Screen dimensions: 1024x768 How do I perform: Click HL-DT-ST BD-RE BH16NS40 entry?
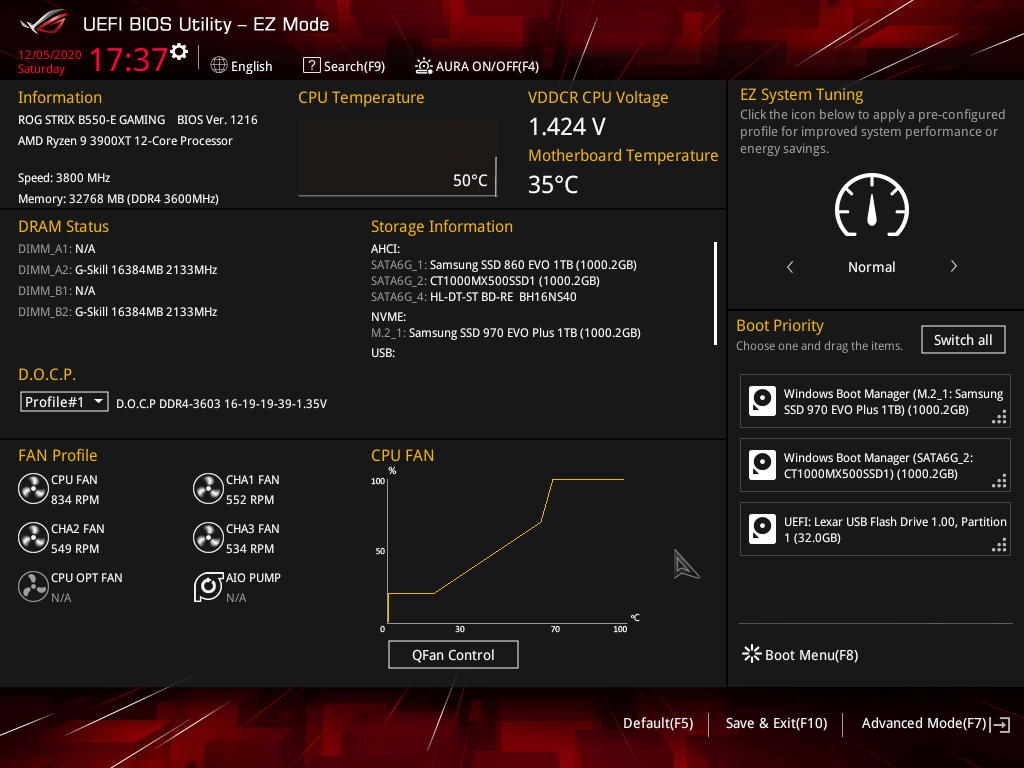(473, 296)
